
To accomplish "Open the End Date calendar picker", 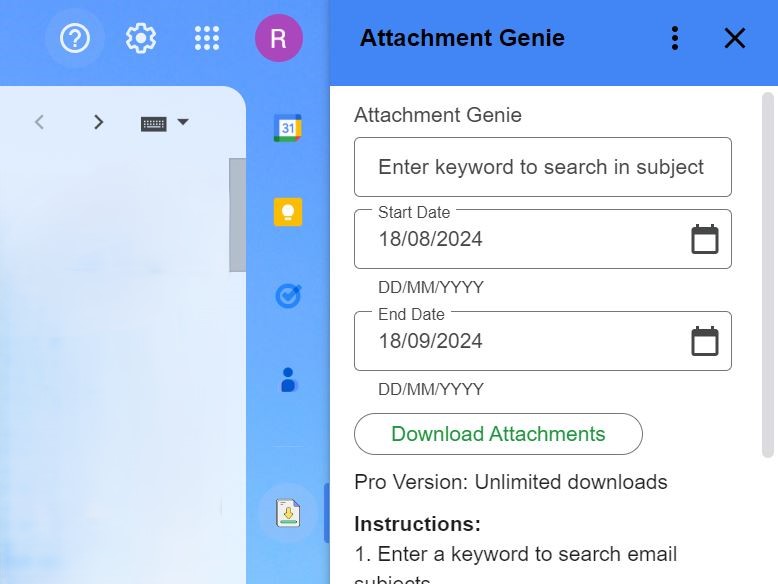I will (705, 341).
